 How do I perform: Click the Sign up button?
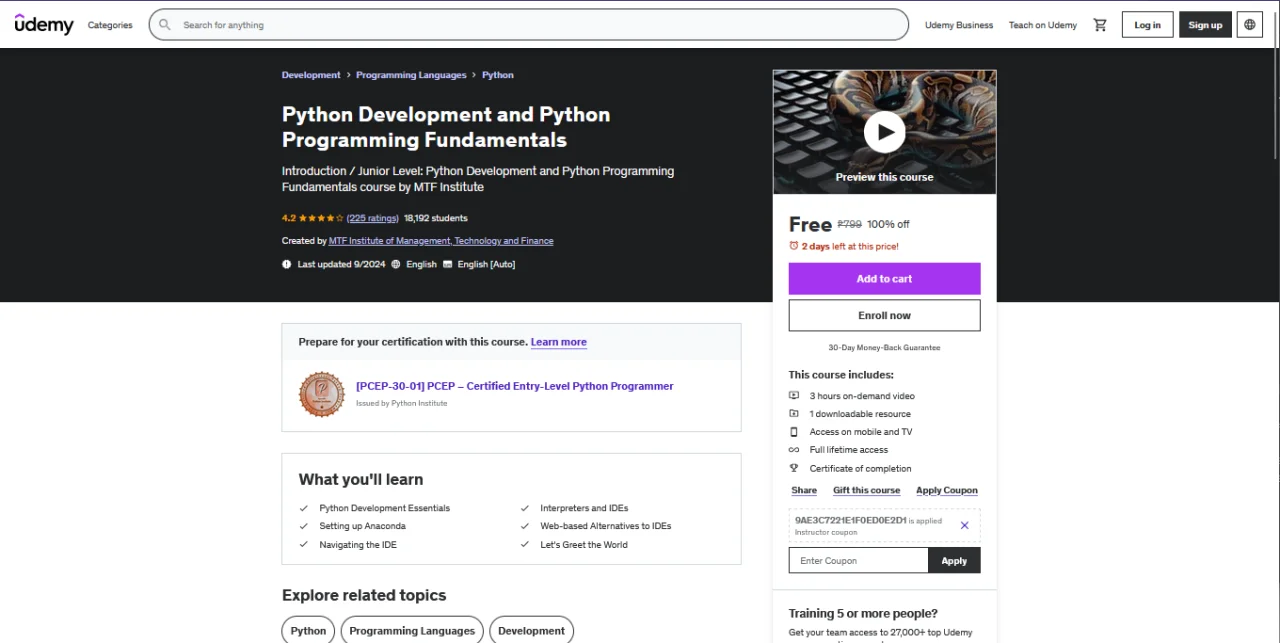click(x=1205, y=25)
